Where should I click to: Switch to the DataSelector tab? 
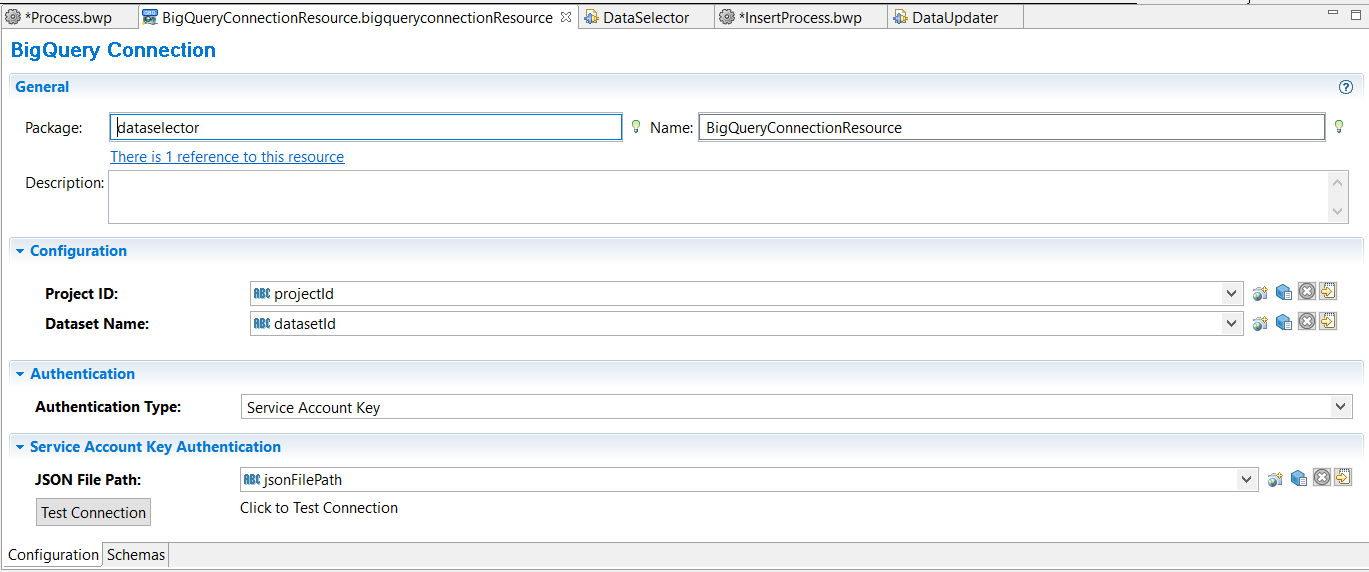pyautogui.click(x=646, y=17)
